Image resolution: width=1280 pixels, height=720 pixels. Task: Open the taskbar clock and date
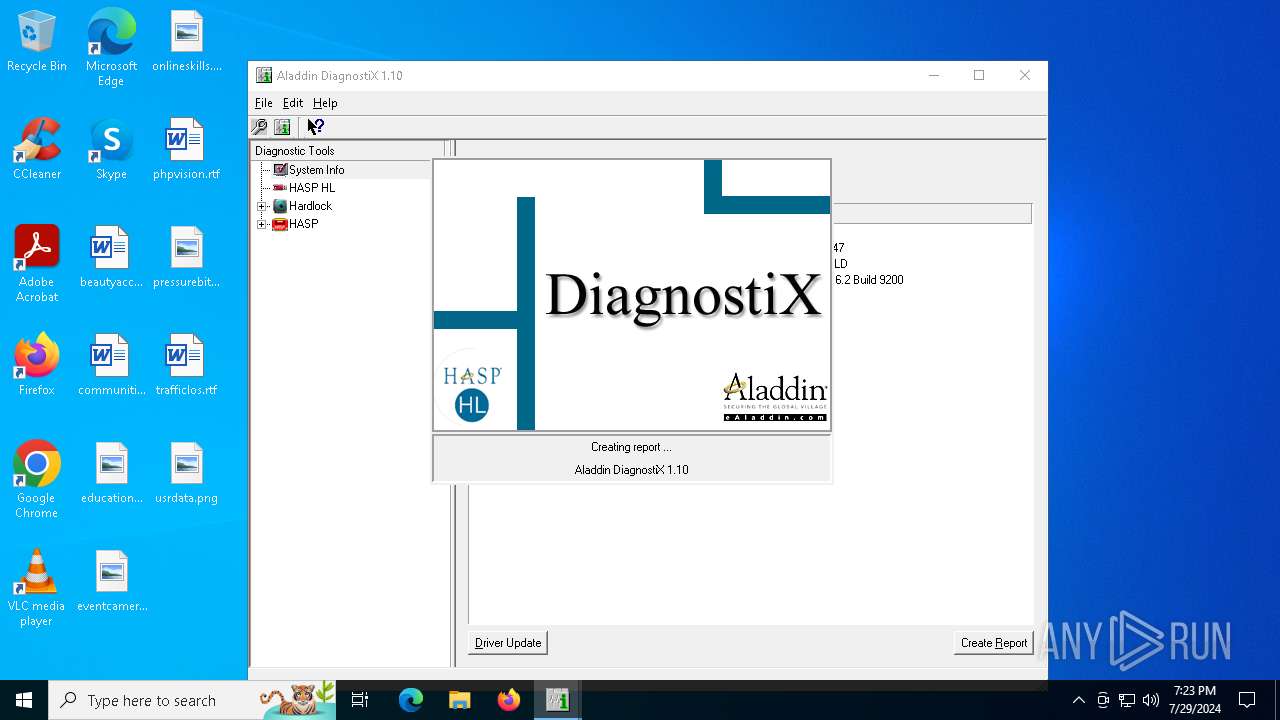pos(1195,700)
